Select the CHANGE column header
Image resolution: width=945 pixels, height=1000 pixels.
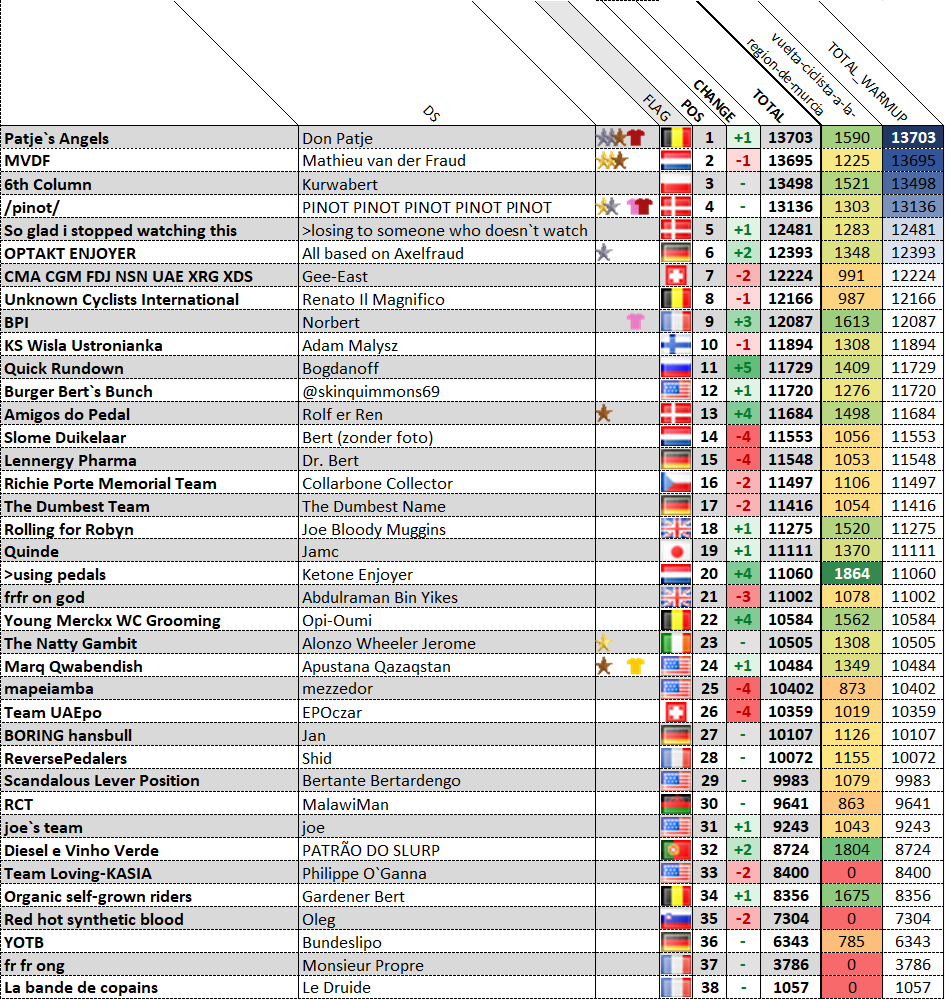tap(714, 101)
